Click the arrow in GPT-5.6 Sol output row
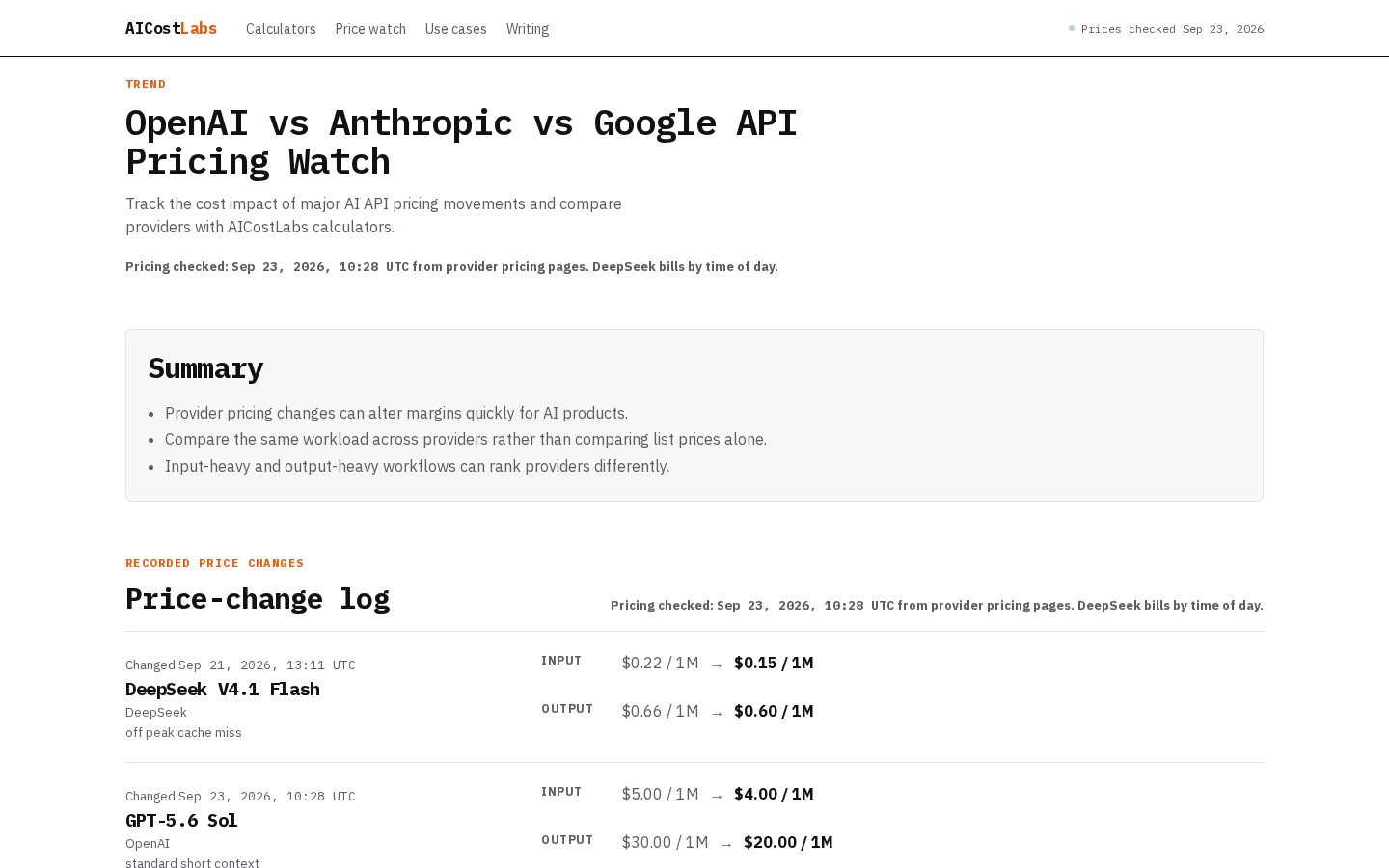Viewport: 1389px width, 868px height. (726, 844)
